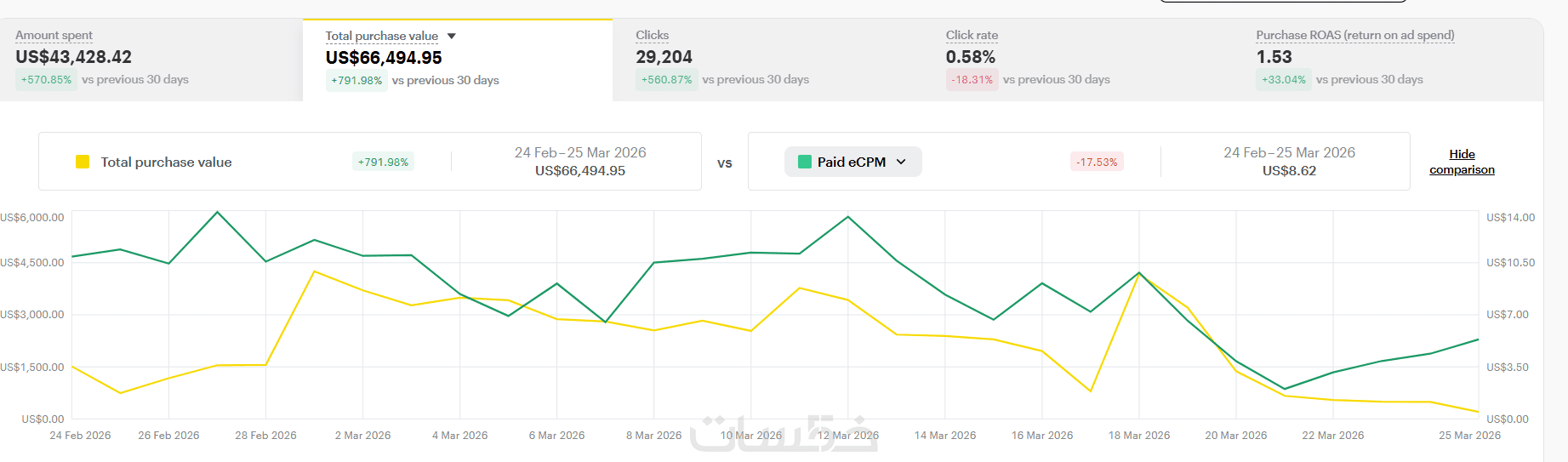Click the -17.53% Paid eCPM change badge

(1097, 162)
